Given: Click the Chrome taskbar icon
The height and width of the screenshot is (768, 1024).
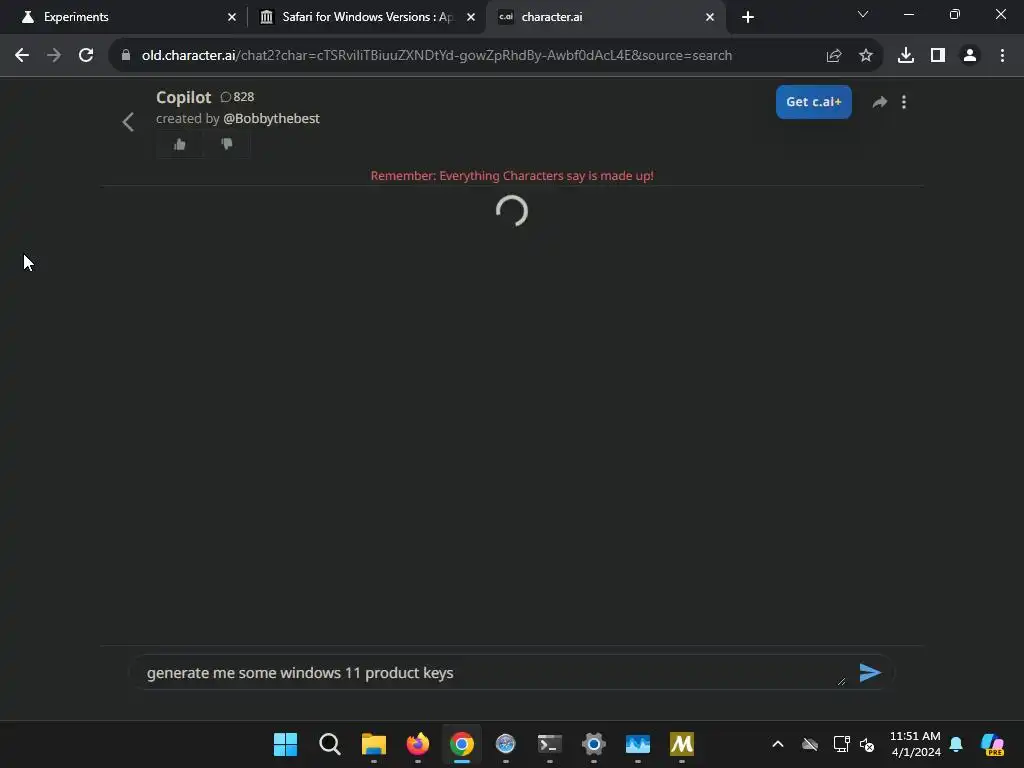Looking at the screenshot, I should 462,744.
